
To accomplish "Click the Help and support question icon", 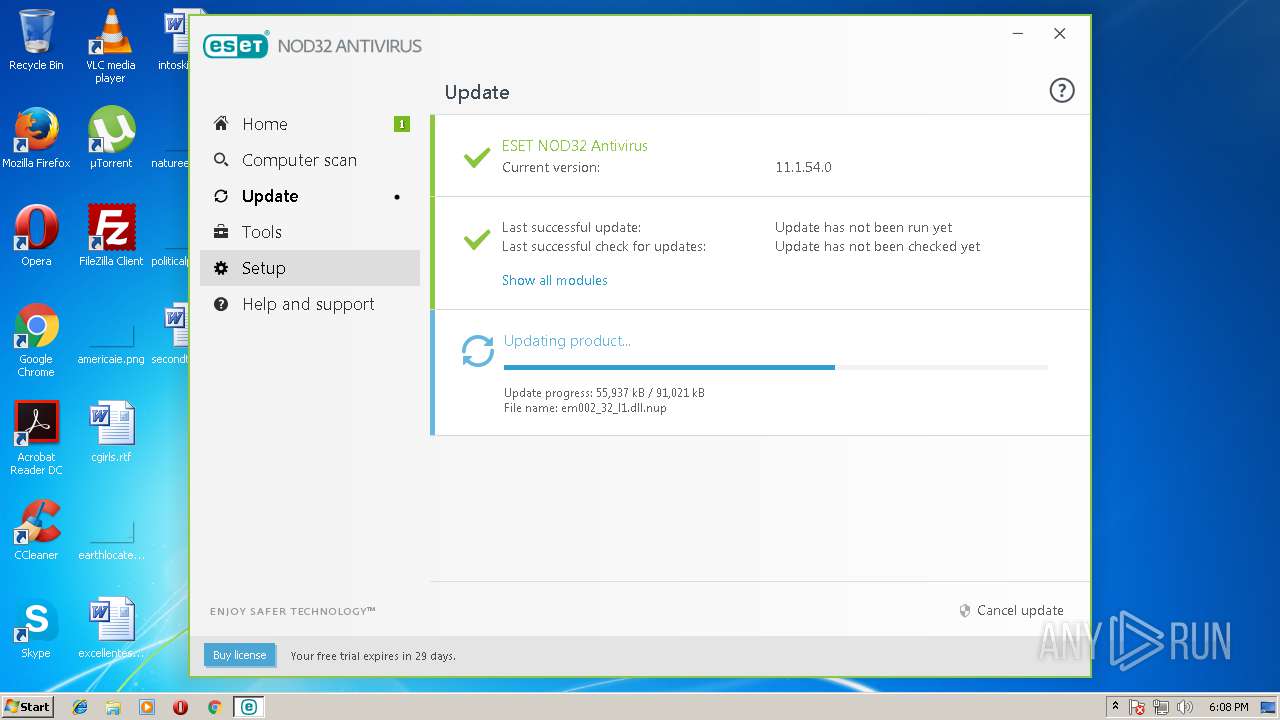I will [x=221, y=304].
